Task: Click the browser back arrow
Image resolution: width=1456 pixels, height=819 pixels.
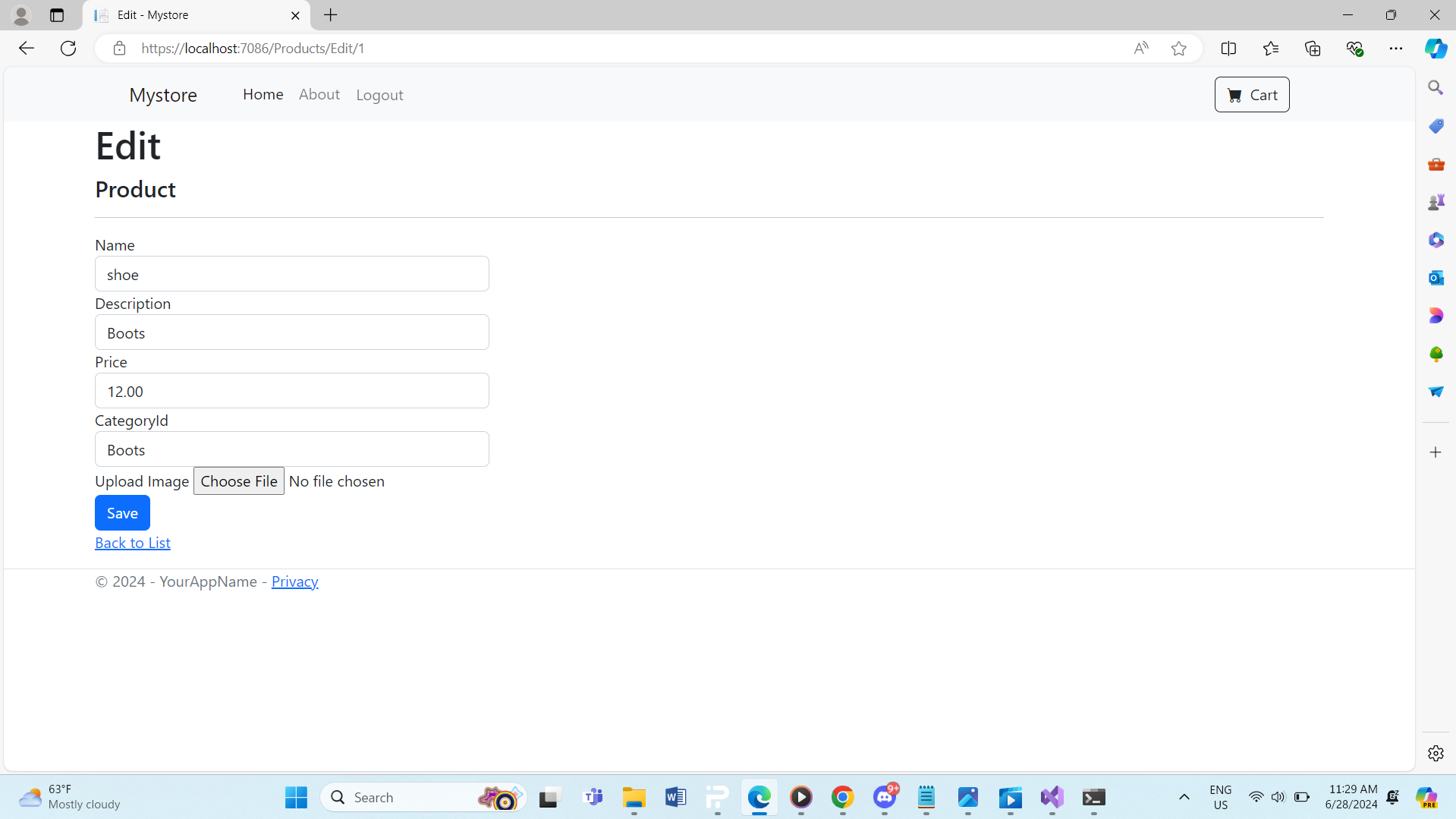Action: (27, 49)
